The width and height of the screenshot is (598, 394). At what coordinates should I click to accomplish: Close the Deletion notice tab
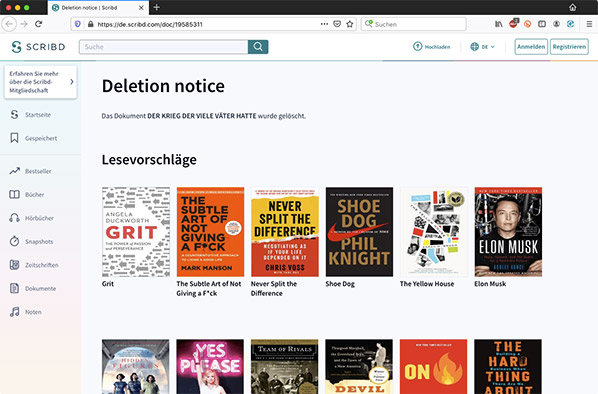pos(141,8)
